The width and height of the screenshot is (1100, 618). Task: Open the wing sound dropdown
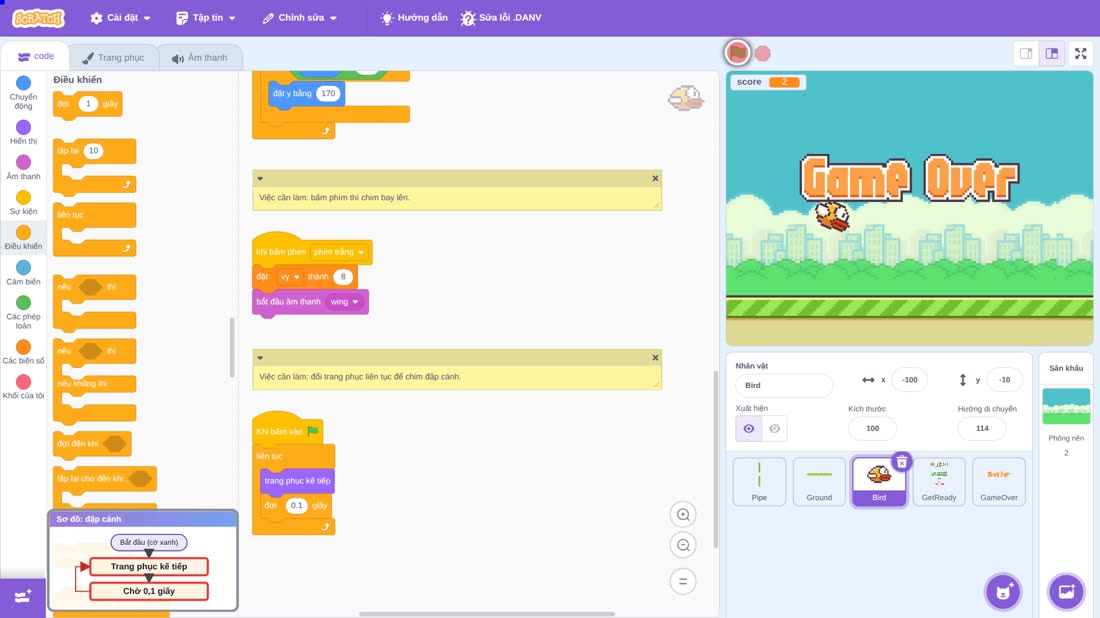(x=344, y=302)
